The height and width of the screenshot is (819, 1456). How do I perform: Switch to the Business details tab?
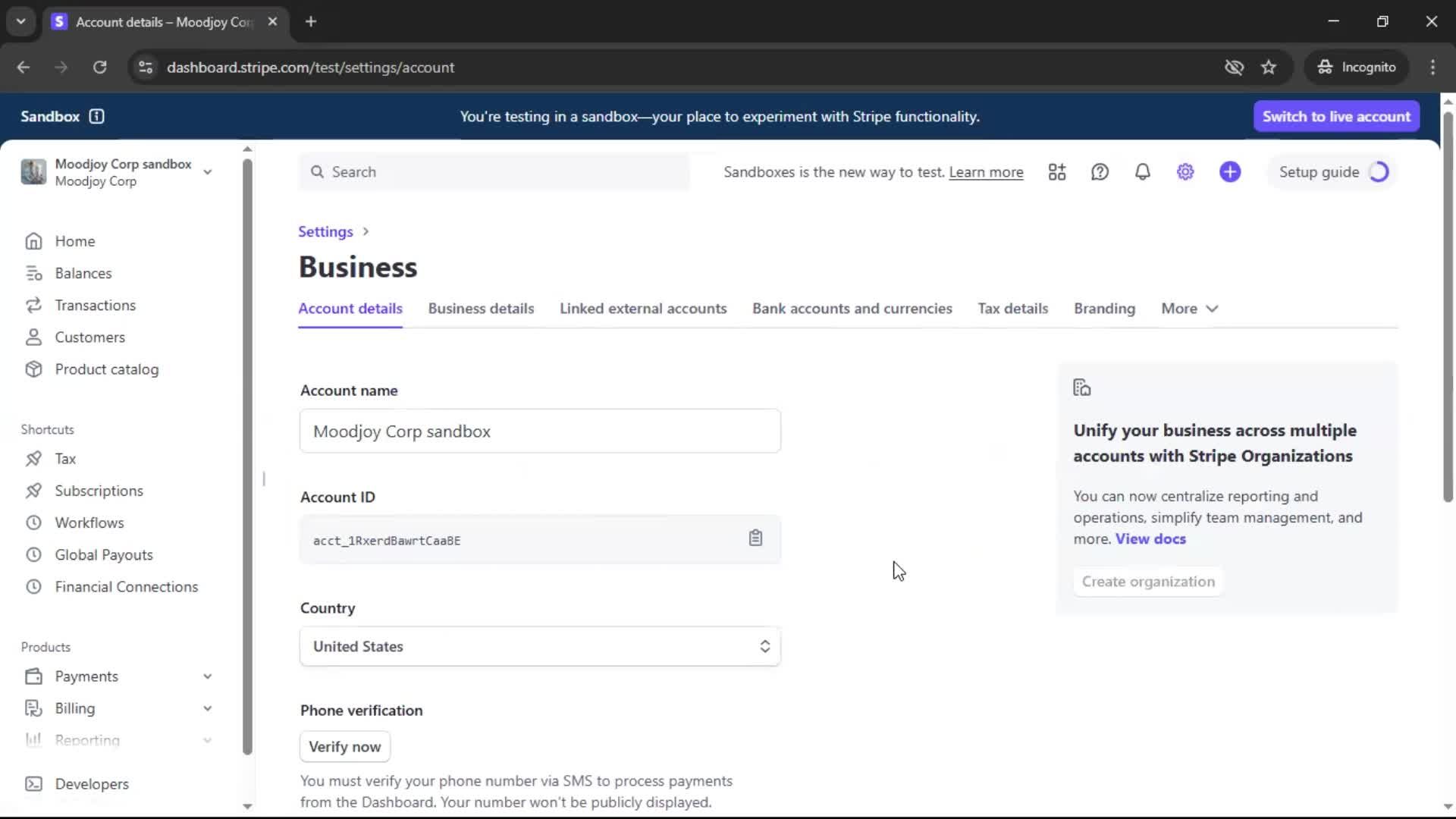pyautogui.click(x=481, y=309)
